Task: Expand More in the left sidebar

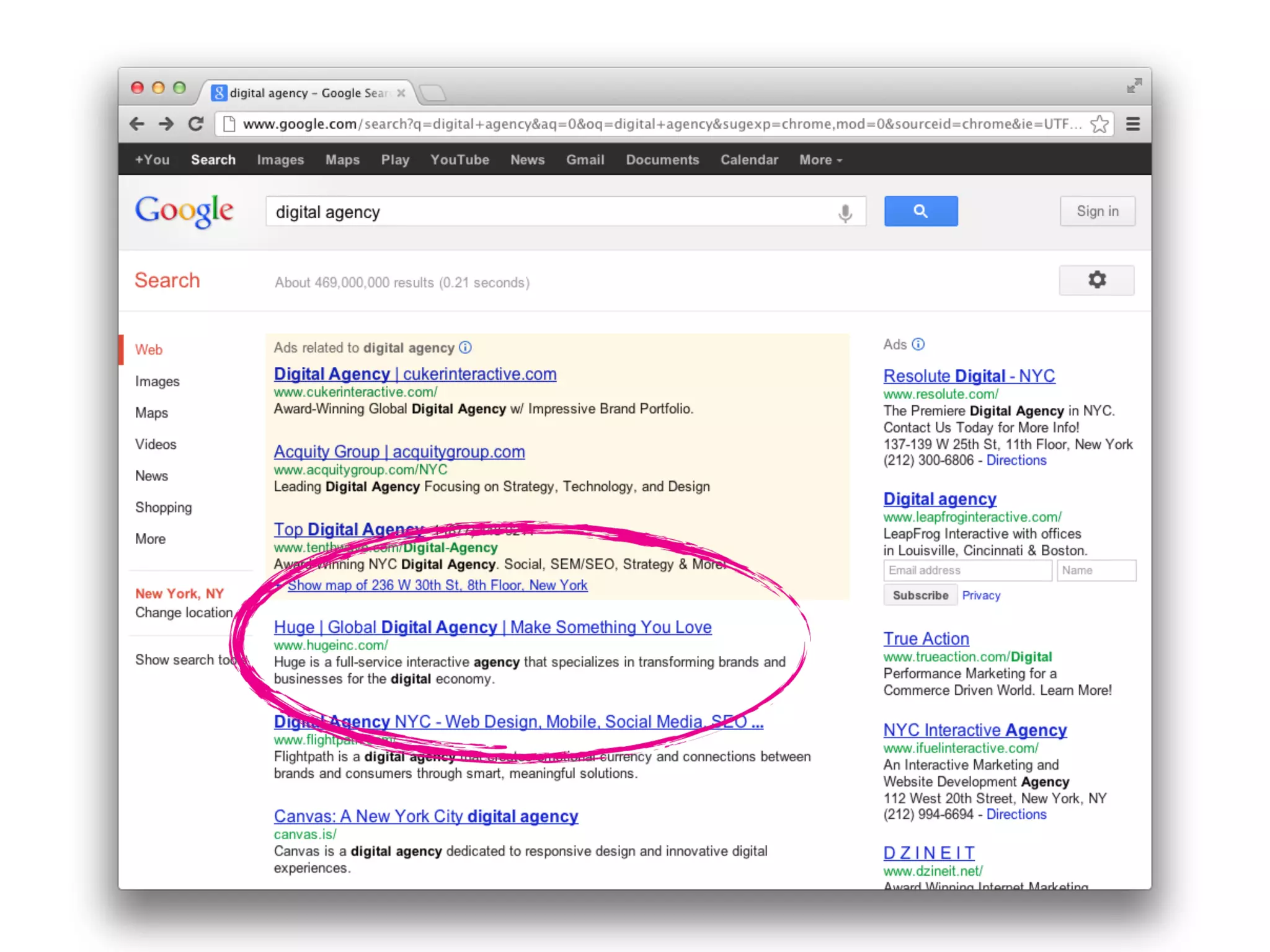Action: pyautogui.click(x=150, y=539)
